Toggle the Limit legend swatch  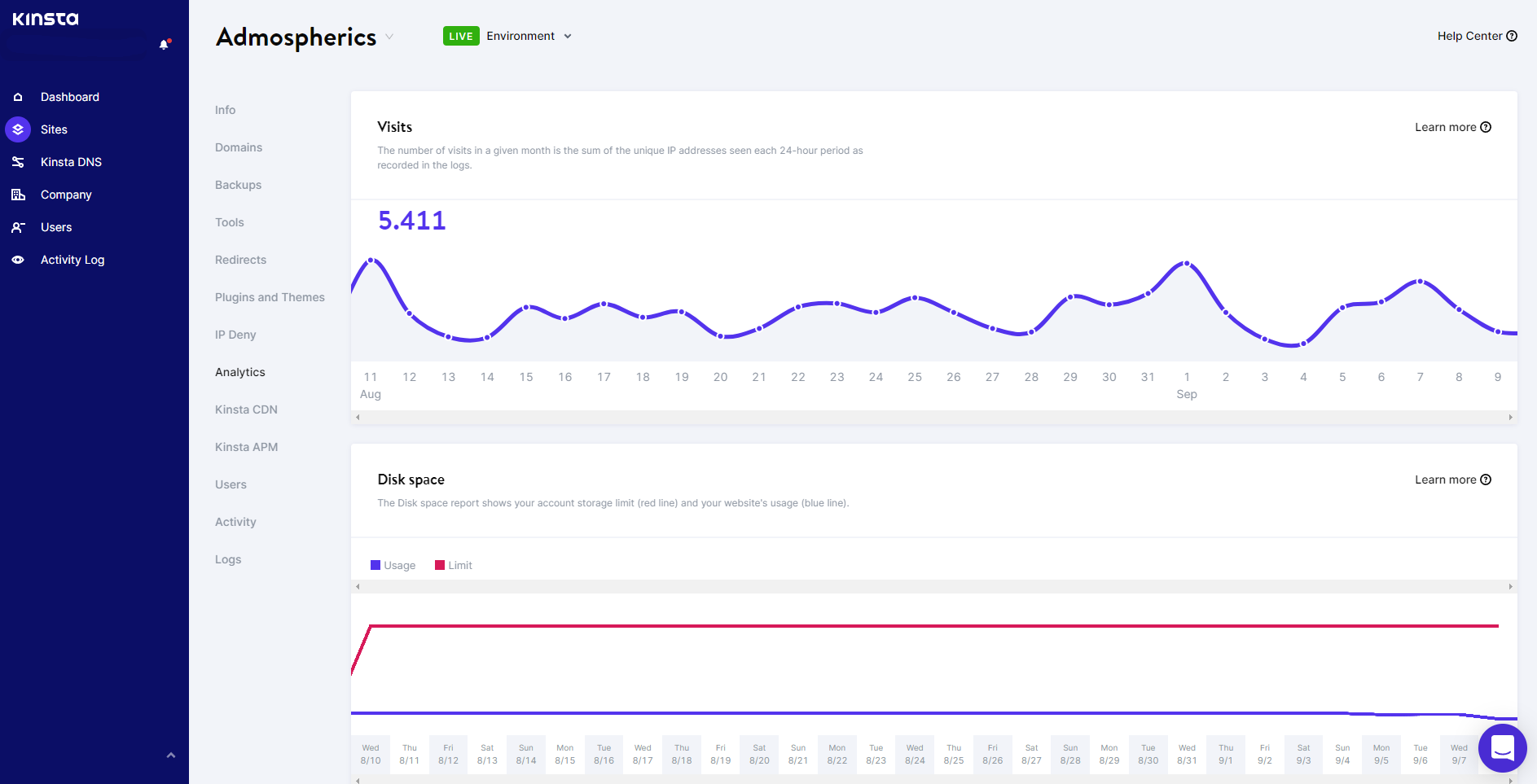[440, 565]
